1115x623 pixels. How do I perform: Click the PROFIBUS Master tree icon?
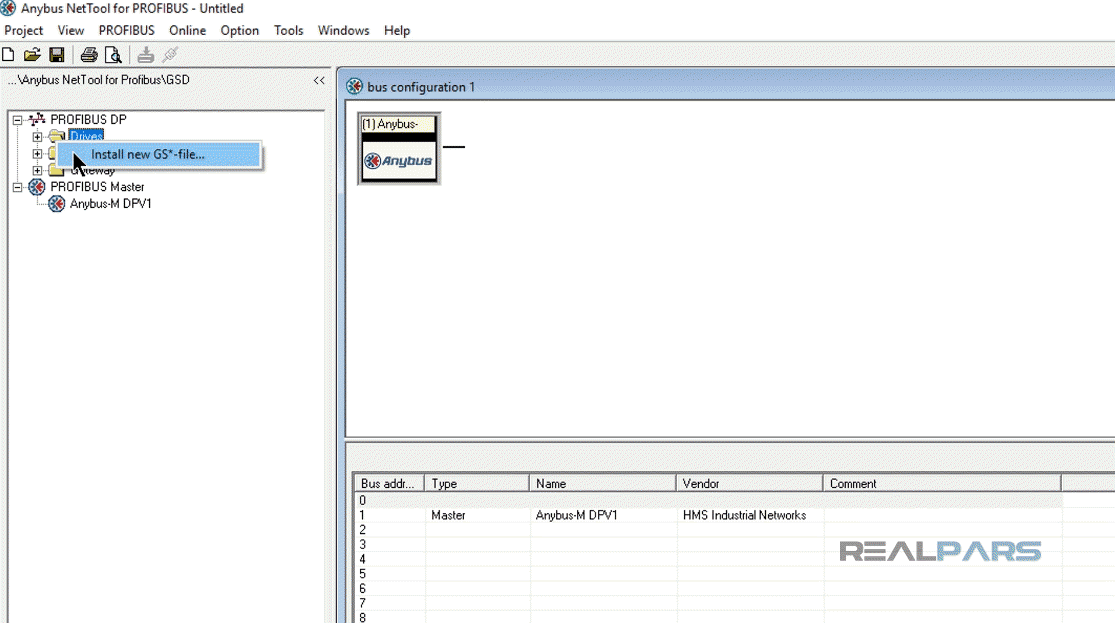pos(37,187)
